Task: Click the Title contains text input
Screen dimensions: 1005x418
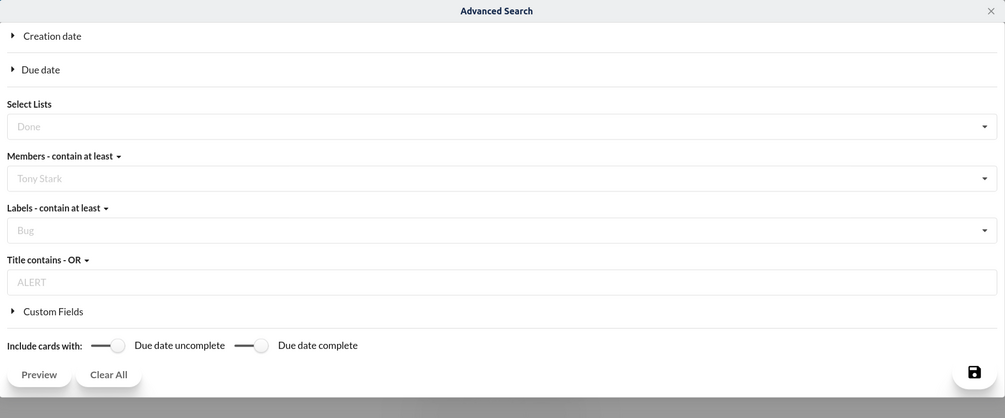Action: (500, 283)
